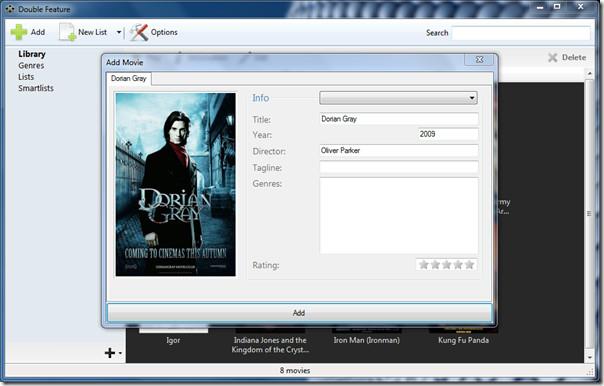Close the Add Movie dialog
This screenshot has height=386, width=604.
(479, 60)
